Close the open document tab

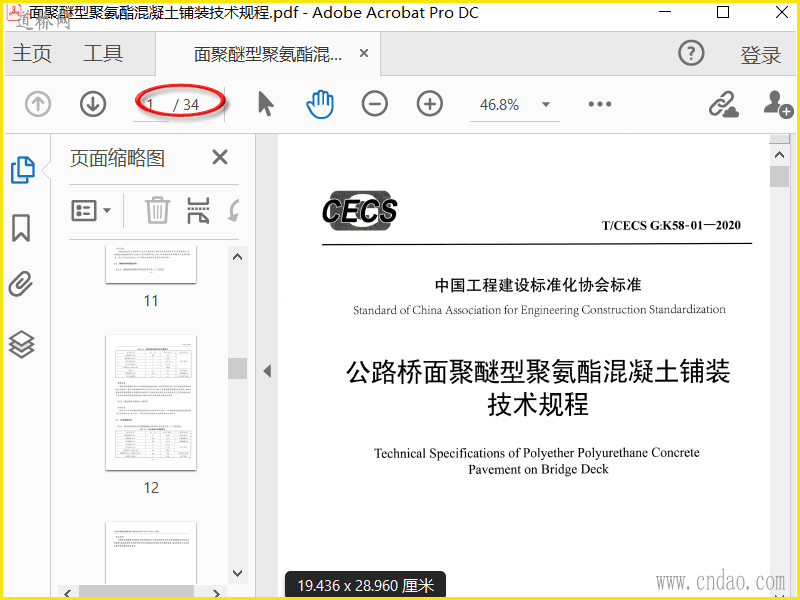coord(364,53)
